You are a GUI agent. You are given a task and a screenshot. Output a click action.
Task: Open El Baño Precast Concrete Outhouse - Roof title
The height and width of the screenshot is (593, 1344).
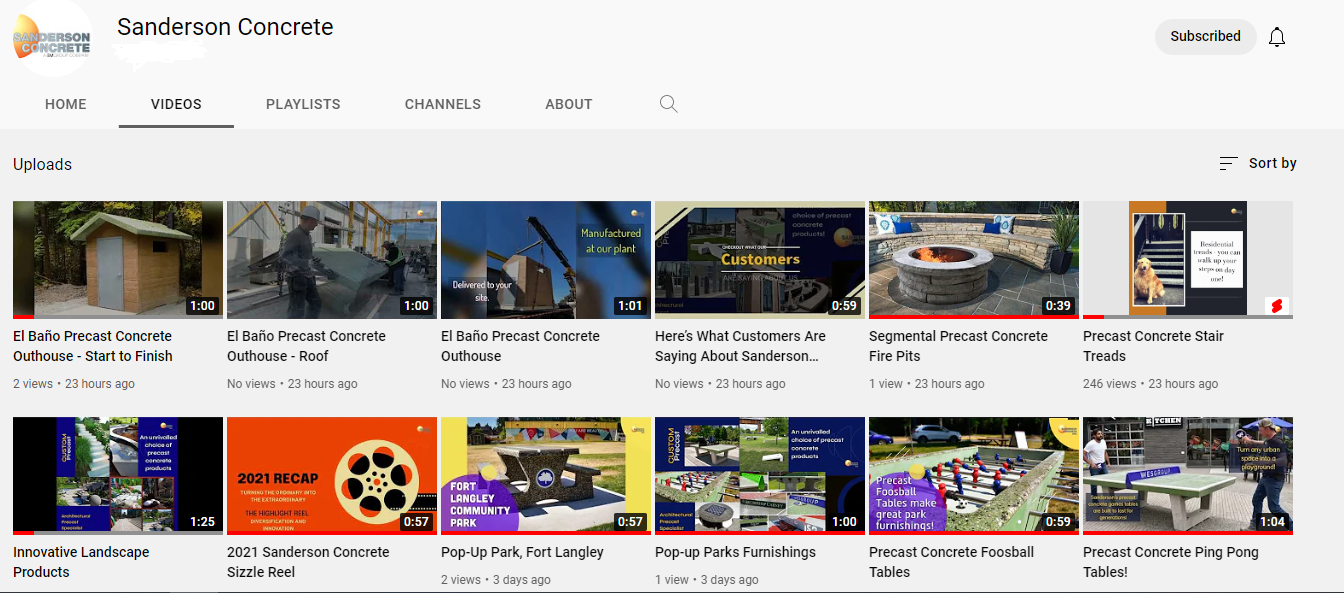(306, 346)
